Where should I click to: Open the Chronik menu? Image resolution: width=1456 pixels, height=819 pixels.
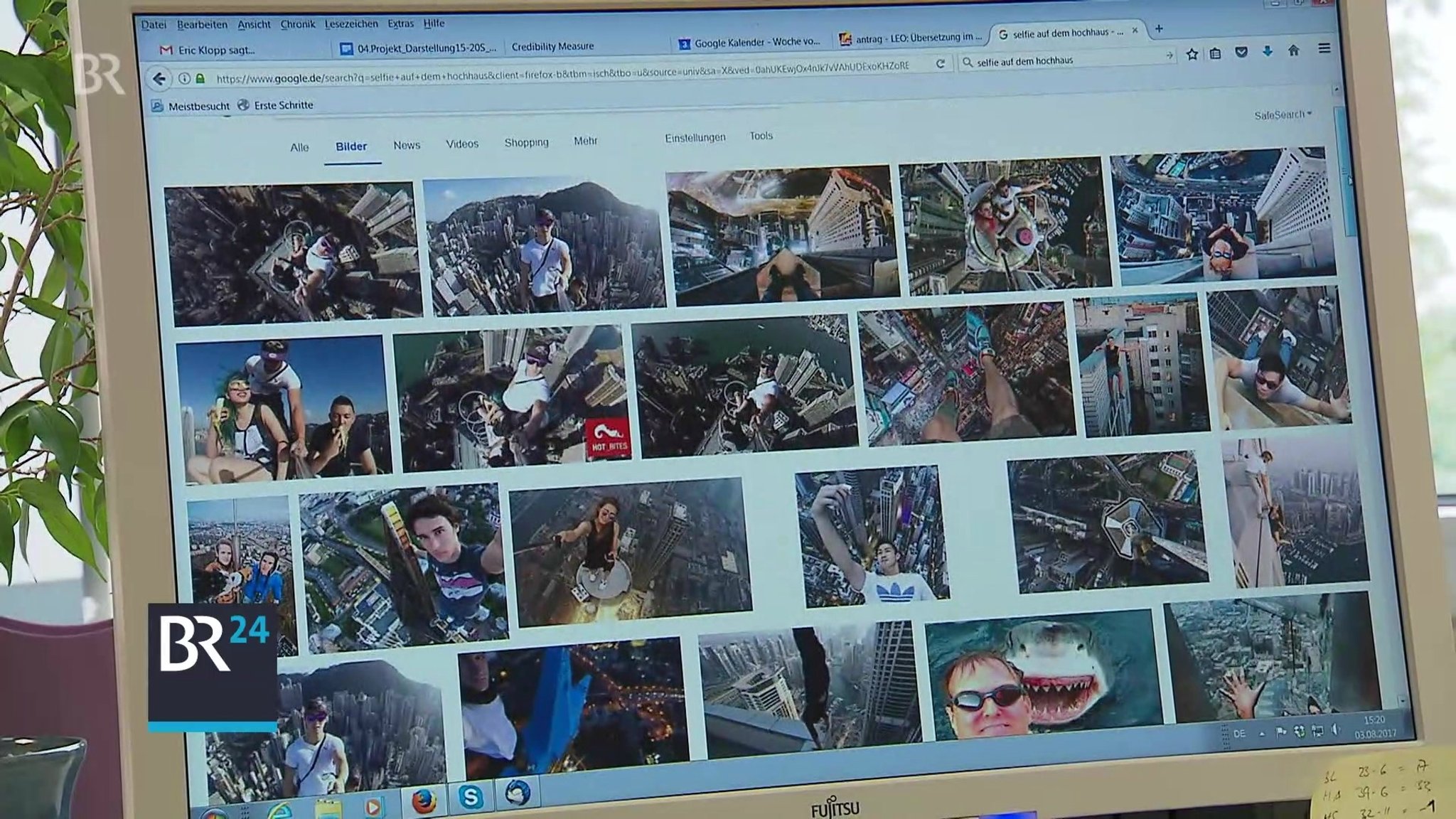pos(298,23)
